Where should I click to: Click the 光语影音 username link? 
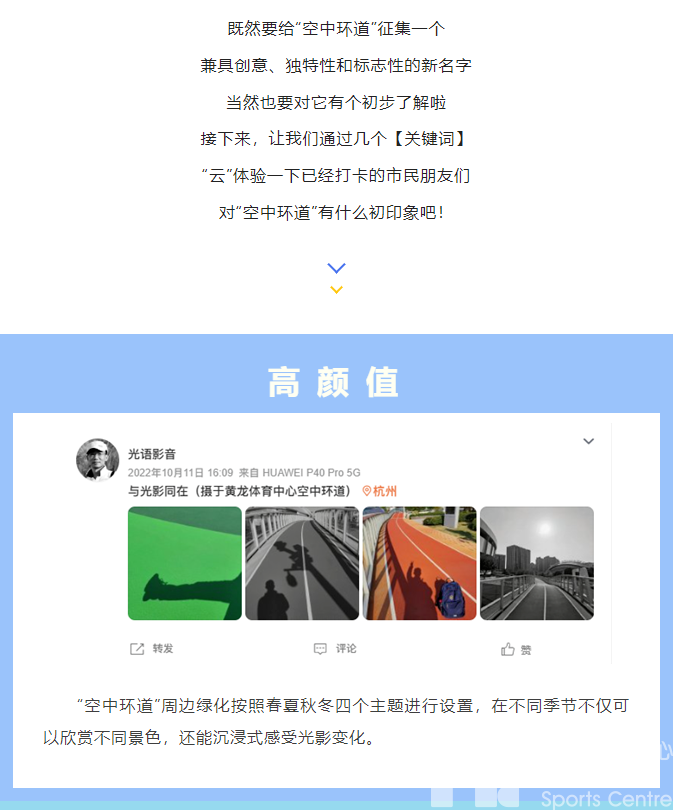click(152, 454)
